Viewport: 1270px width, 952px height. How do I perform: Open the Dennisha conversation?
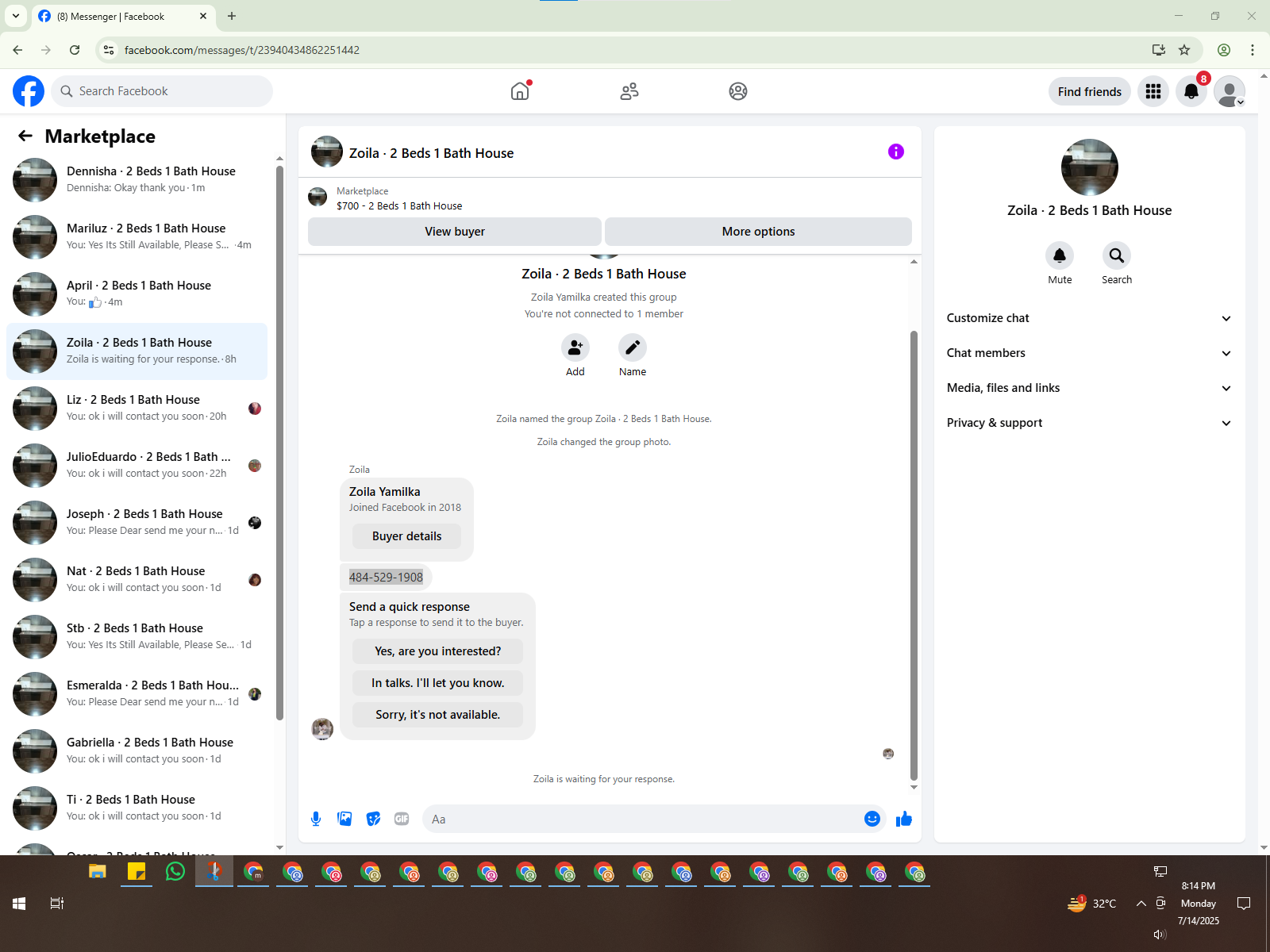137,180
